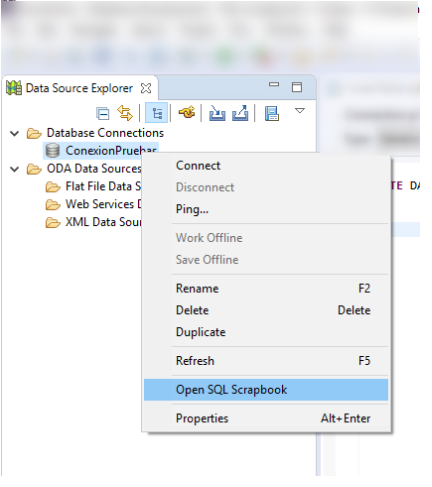Screen dimensions: 432x487
Task: Click the Export profiles icon
Action: 240,113
